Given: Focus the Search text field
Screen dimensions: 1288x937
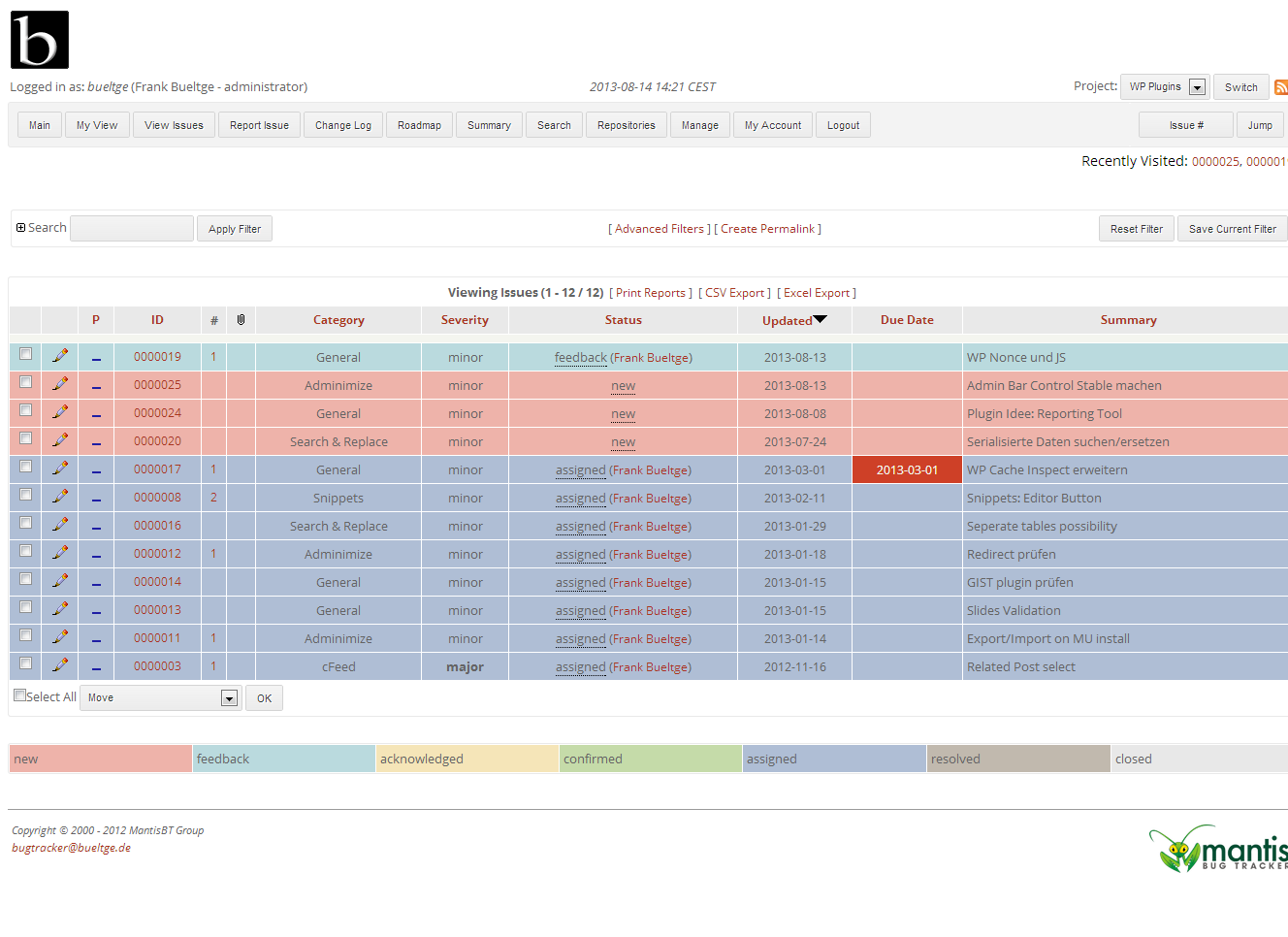Looking at the screenshot, I should (x=132, y=228).
